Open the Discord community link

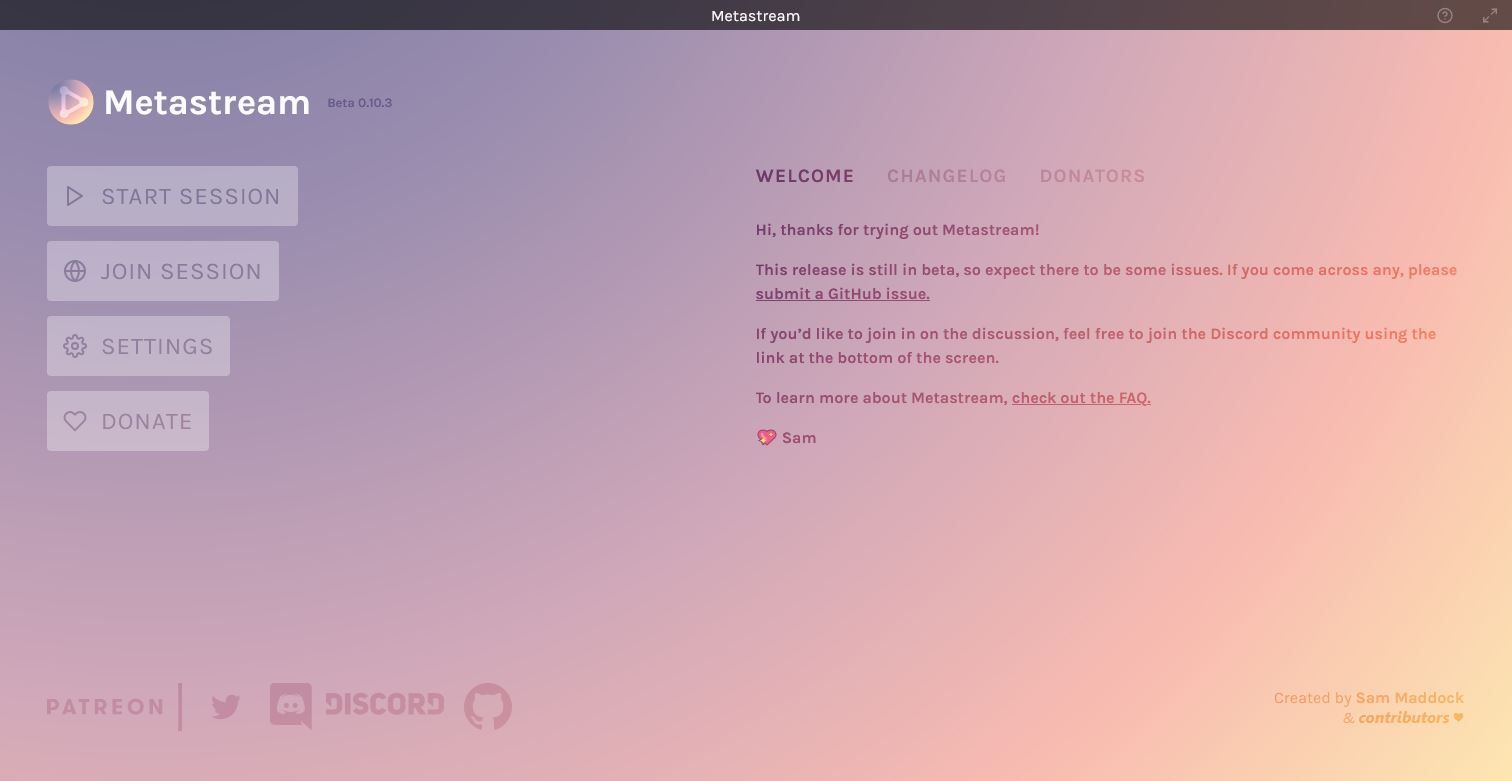click(357, 706)
